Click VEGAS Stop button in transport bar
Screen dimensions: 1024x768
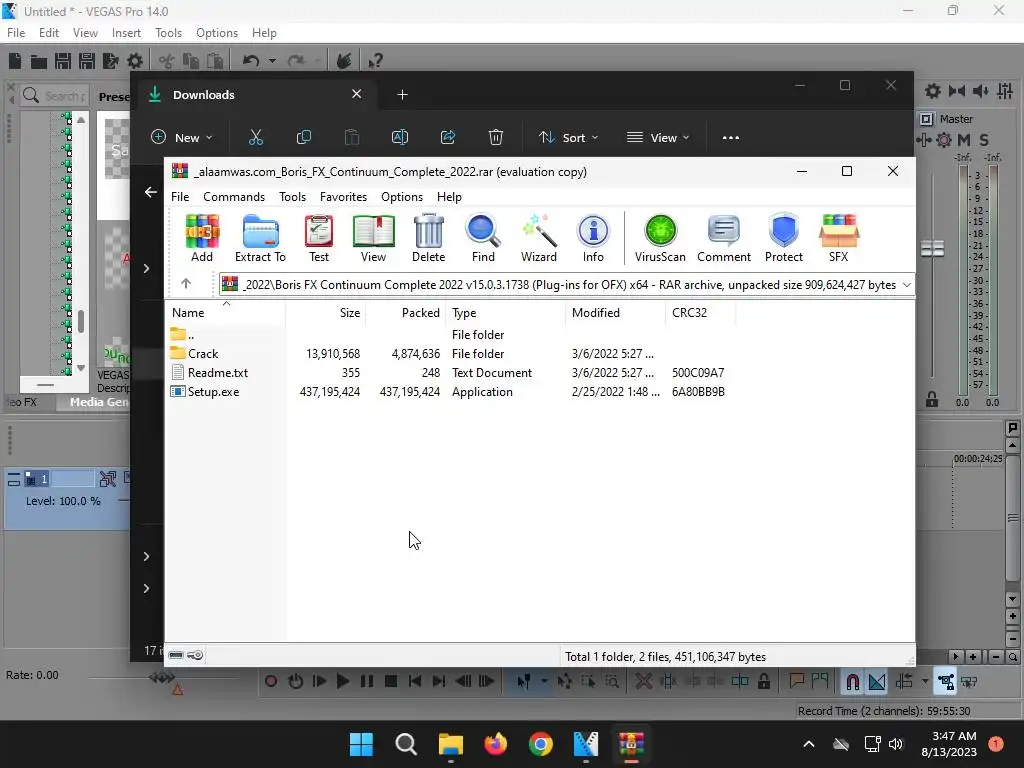click(391, 681)
